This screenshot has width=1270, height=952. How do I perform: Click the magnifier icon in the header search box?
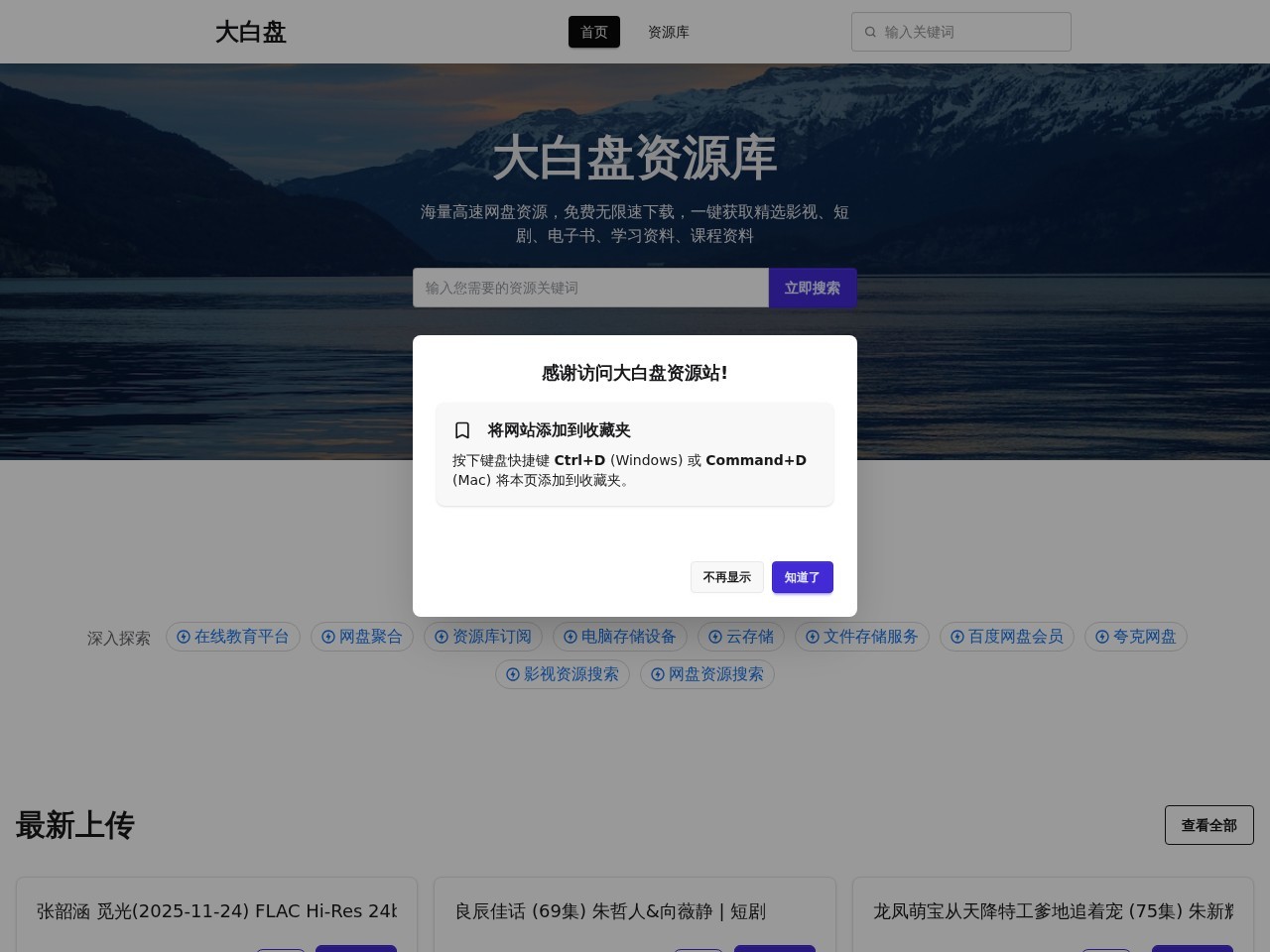click(870, 32)
